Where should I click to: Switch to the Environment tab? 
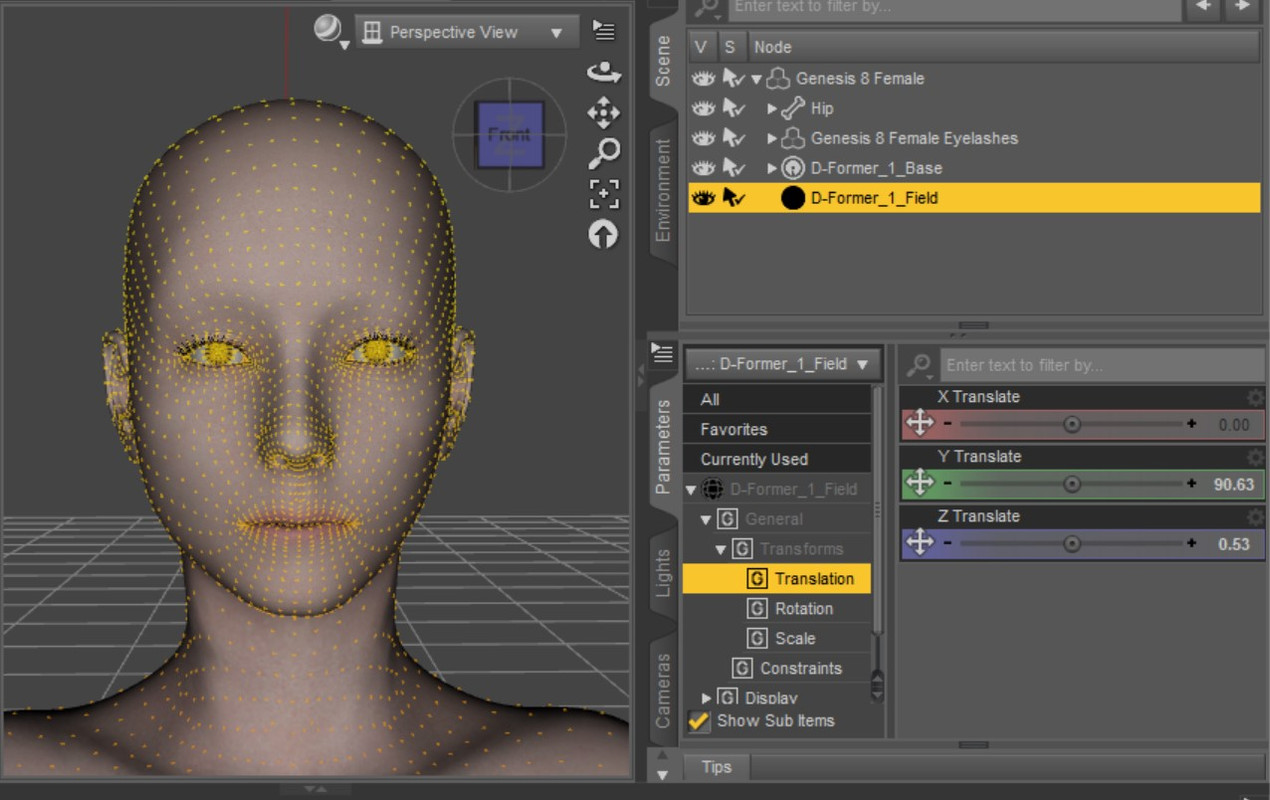tap(663, 190)
